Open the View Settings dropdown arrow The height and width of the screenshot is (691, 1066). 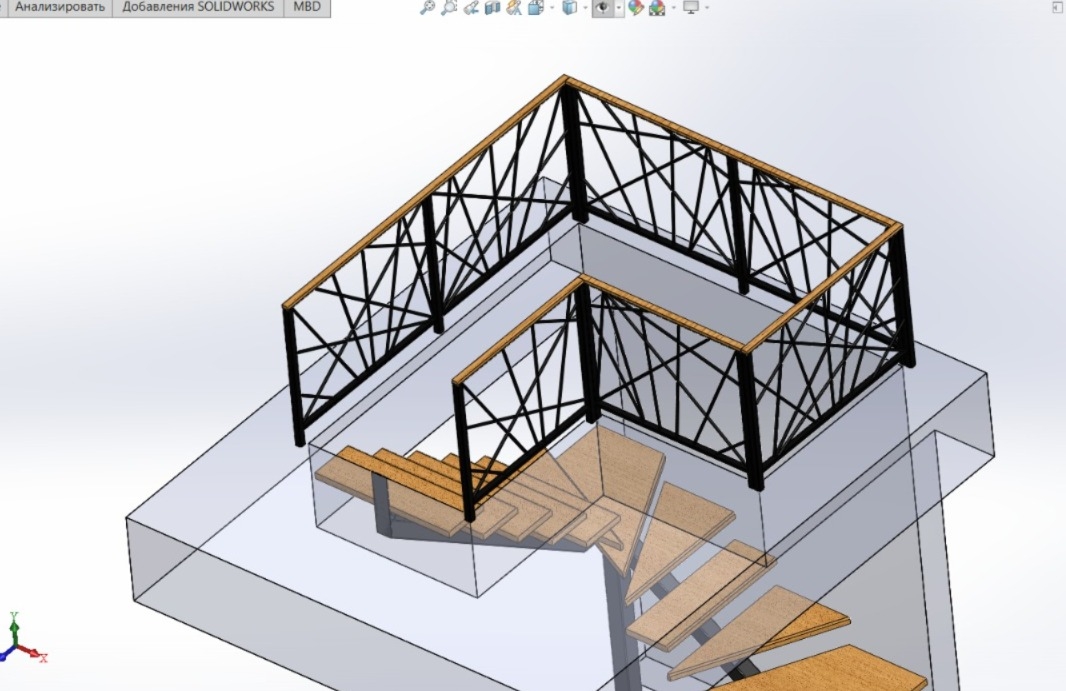706,8
